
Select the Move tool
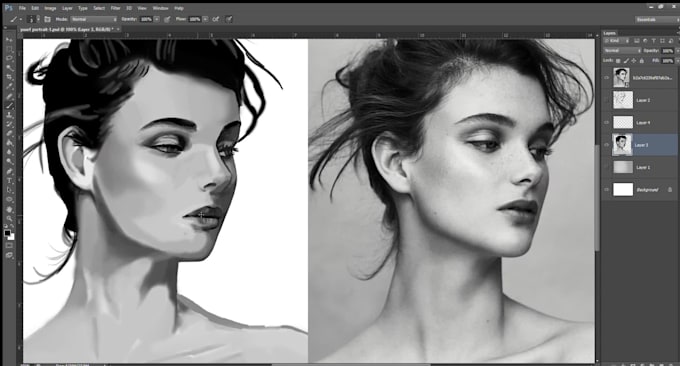pyautogui.click(x=9, y=40)
